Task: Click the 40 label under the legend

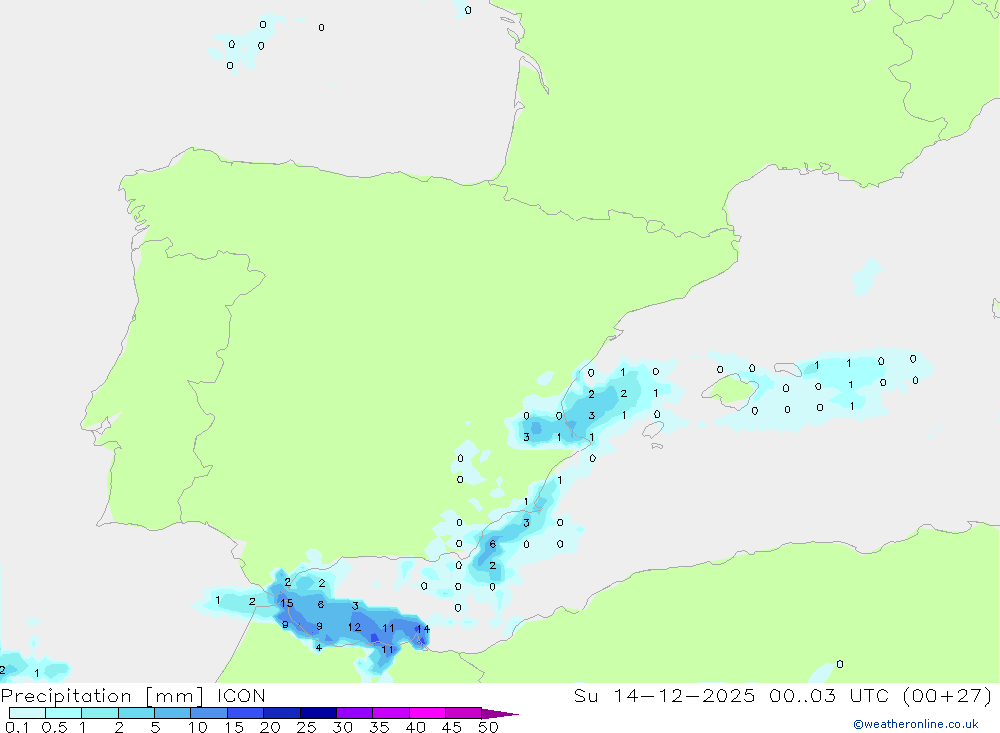Action: click(416, 727)
